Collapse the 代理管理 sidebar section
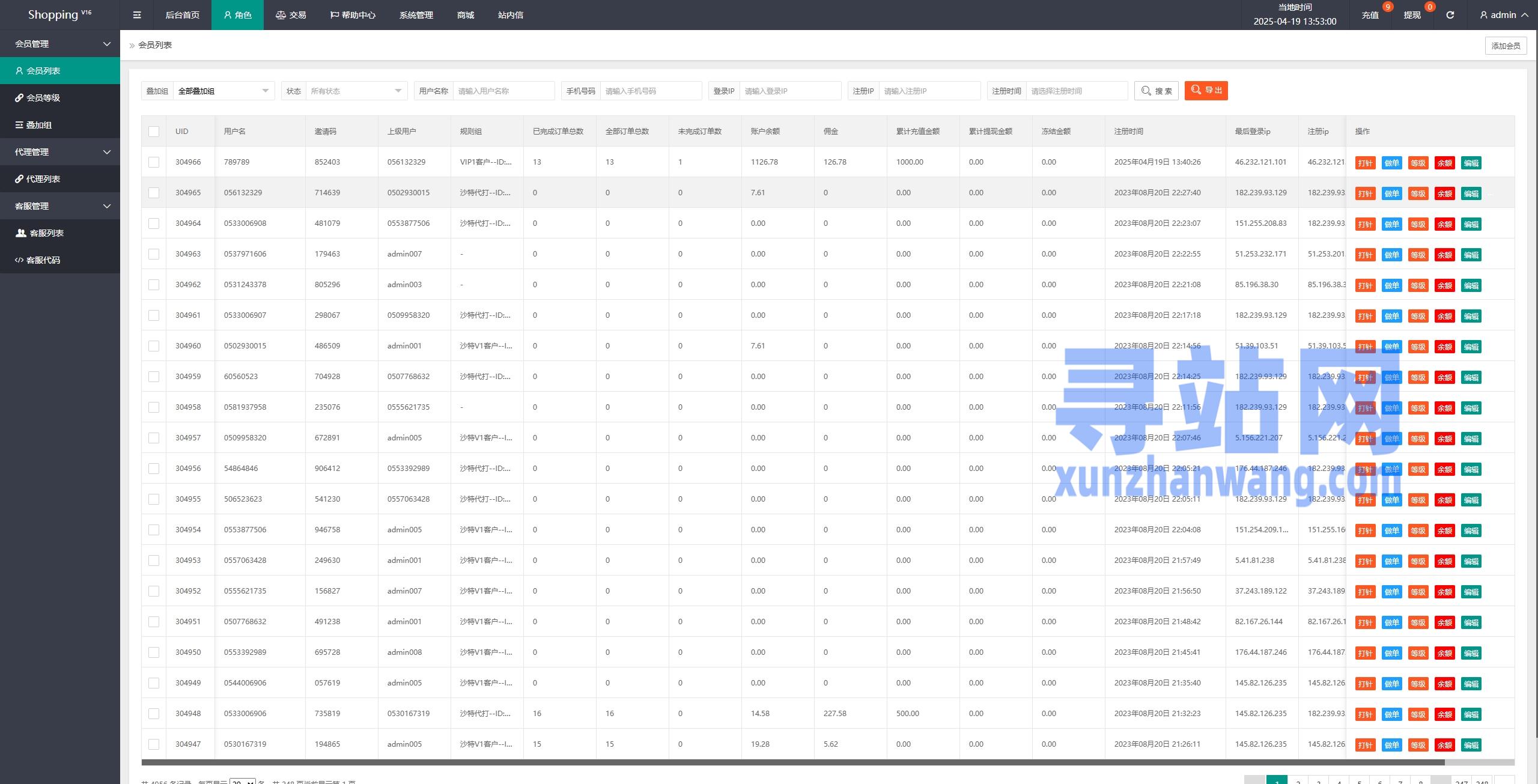The height and width of the screenshot is (784, 1538). pyautogui.click(x=60, y=152)
